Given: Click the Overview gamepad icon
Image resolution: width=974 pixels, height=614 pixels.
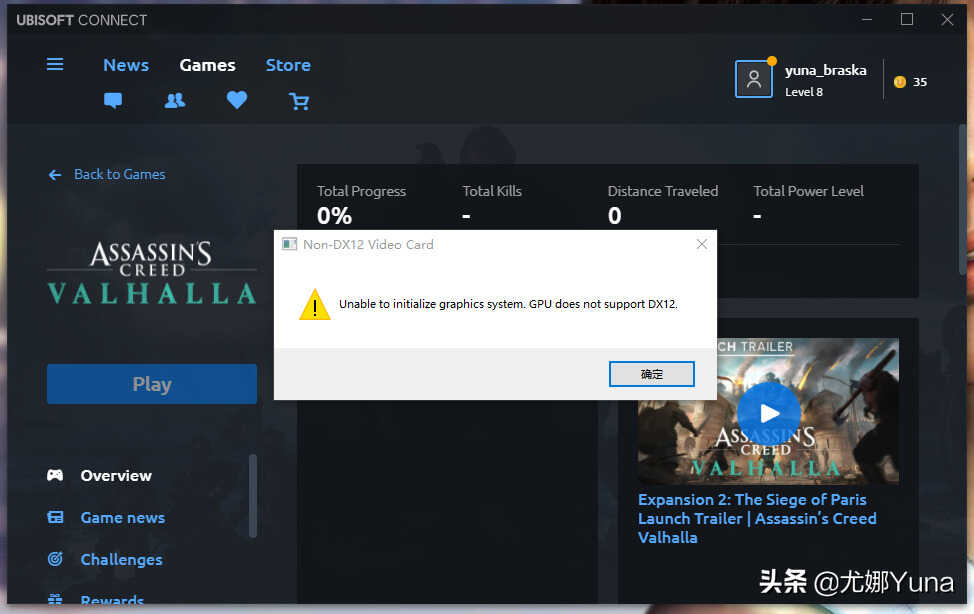Looking at the screenshot, I should pos(55,475).
